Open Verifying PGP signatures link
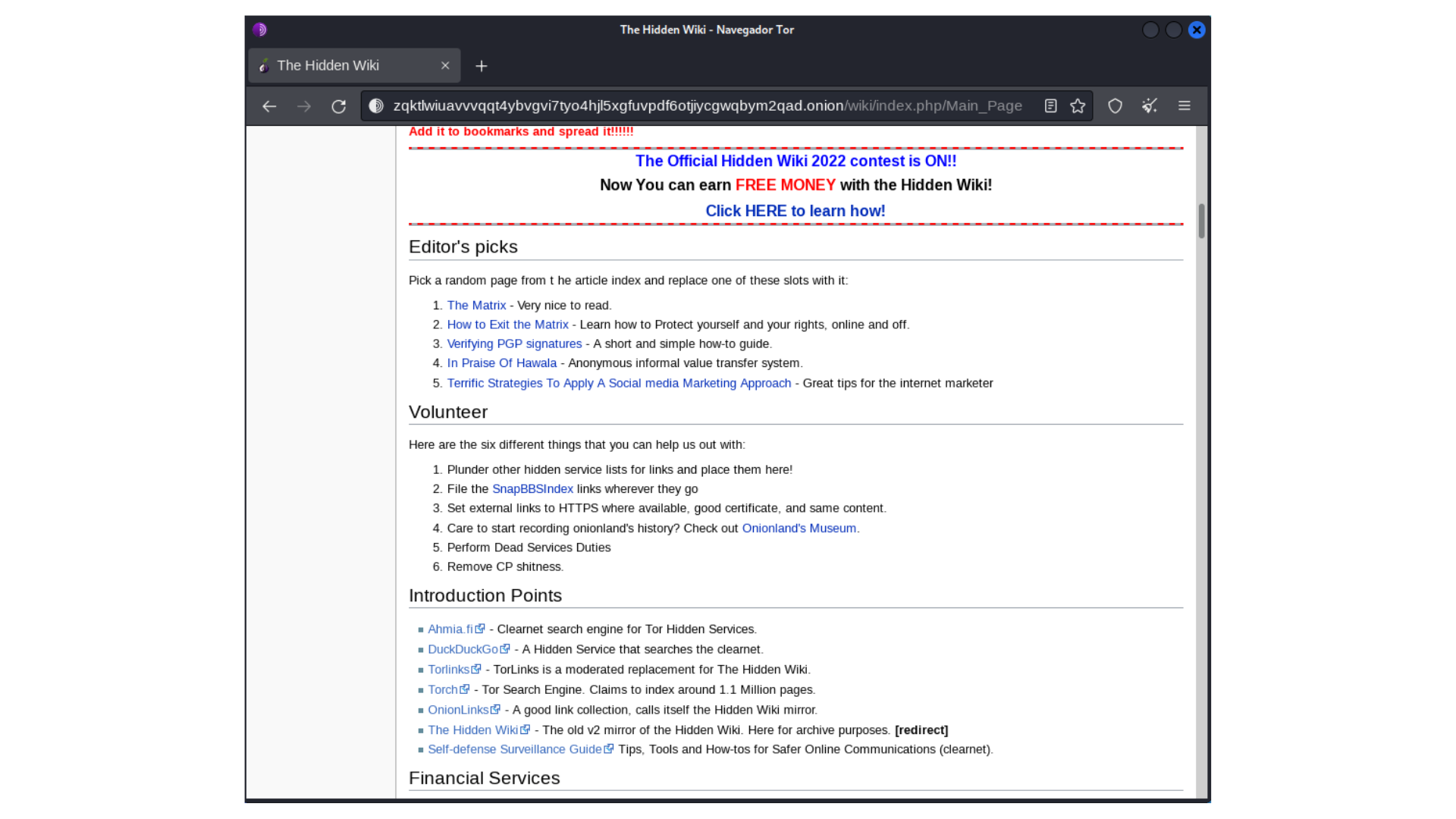This screenshot has width=1456, height=819. tap(514, 344)
